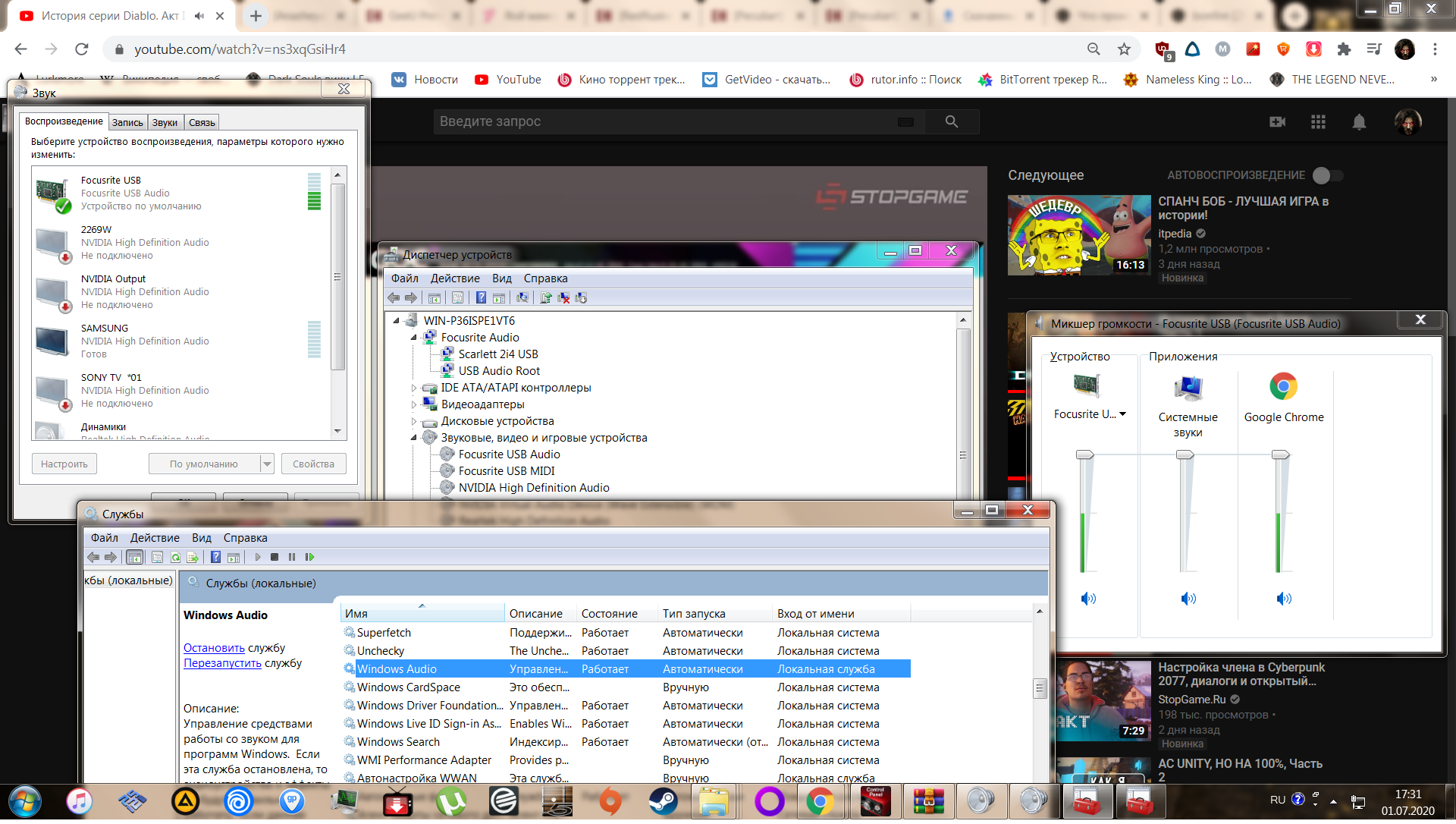Screen dimensions: 1456x824
Task: Click YouTube search magnifier button
Action: coord(952,121)
